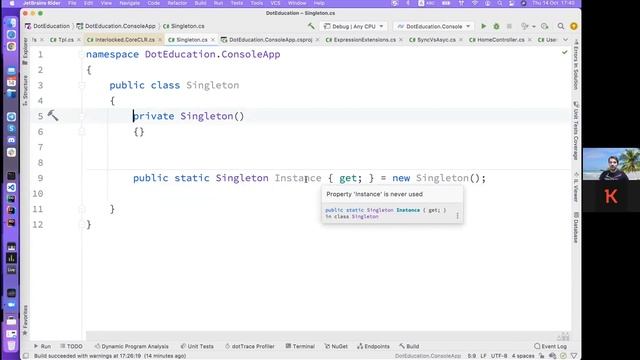Screen dimensions: 640x360
Task: Open macOS Spotlight search in menu bar
Action: pos(500,3)
